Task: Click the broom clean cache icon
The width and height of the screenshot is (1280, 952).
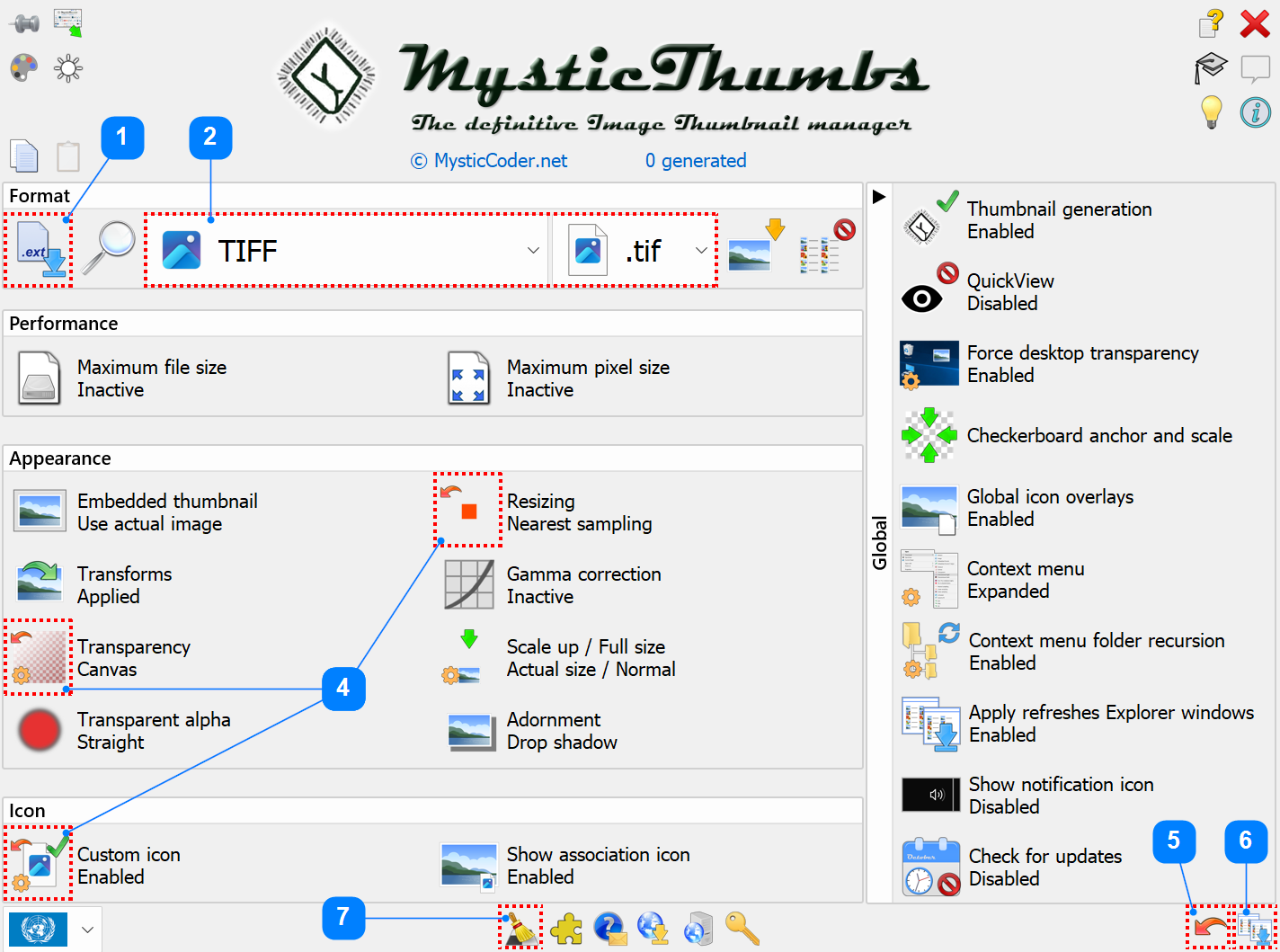Action: pyautogui.click(x=521, y=929)
